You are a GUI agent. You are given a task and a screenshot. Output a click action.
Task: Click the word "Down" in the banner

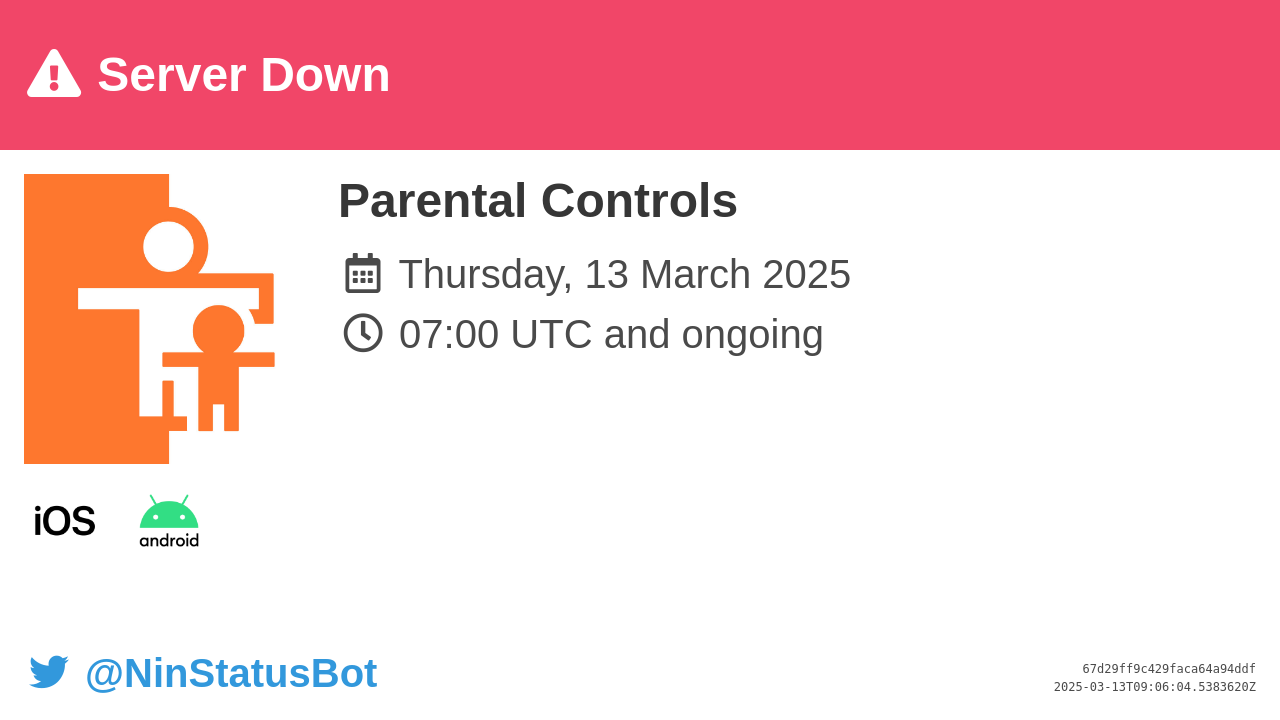(325, 75)
